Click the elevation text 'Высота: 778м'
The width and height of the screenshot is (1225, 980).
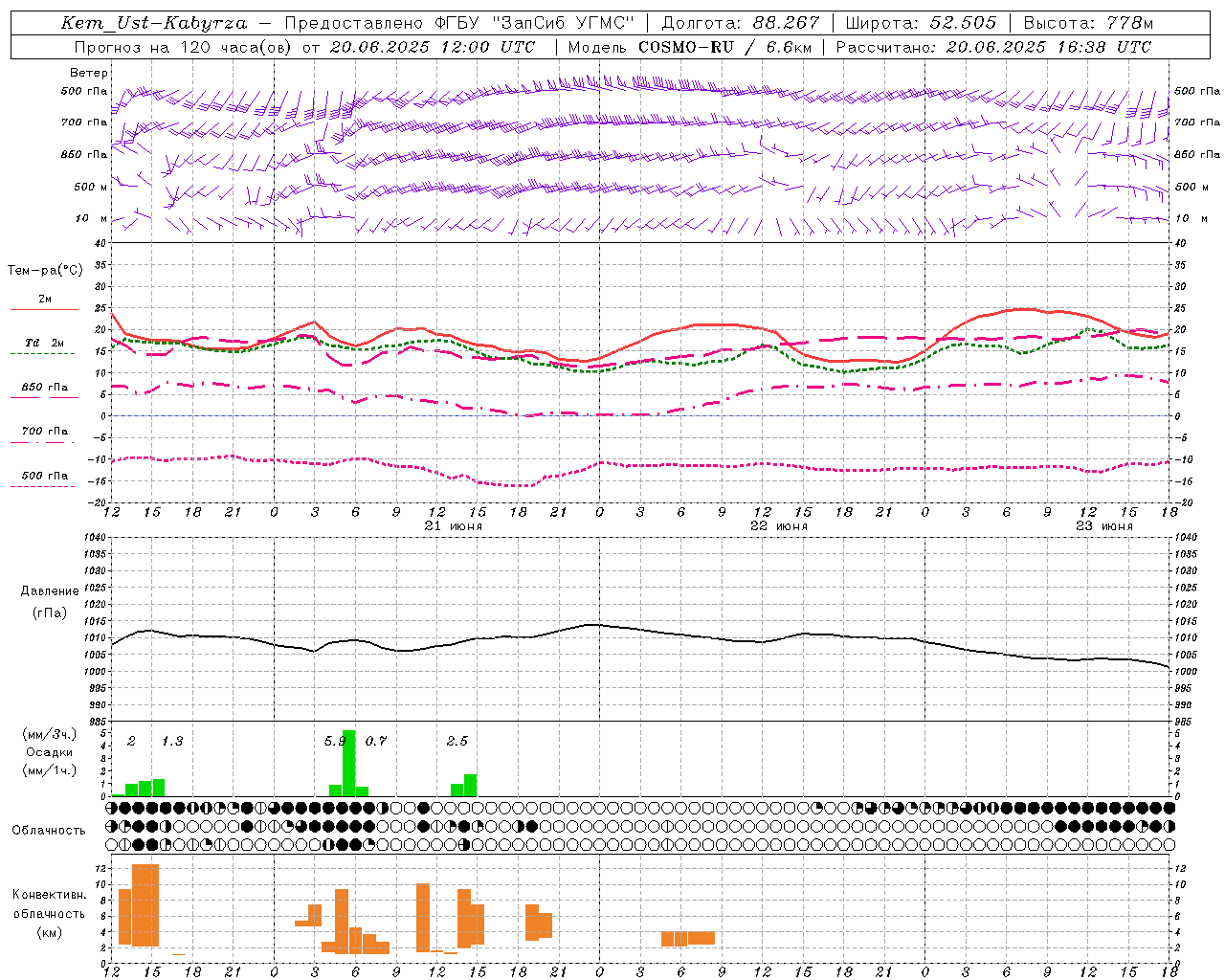[x=1088, y=23]
